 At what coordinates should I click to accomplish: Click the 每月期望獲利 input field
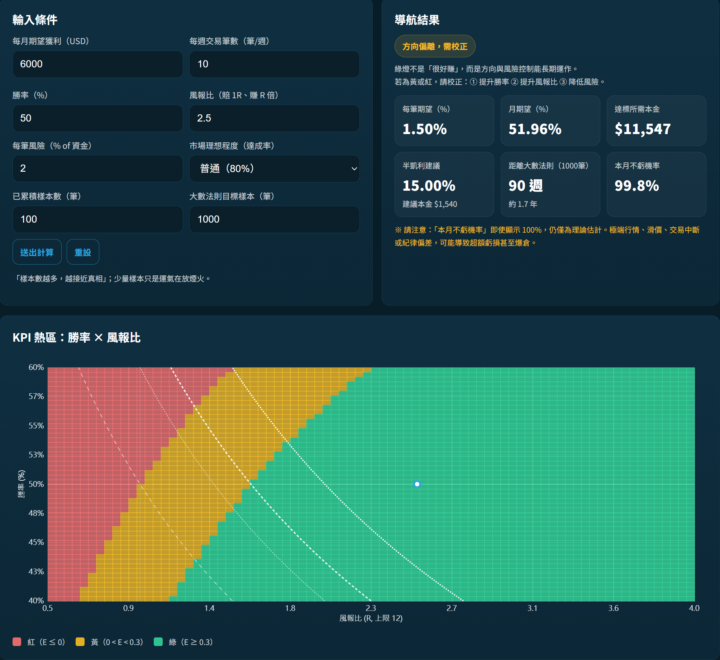(x=97, y=64)
